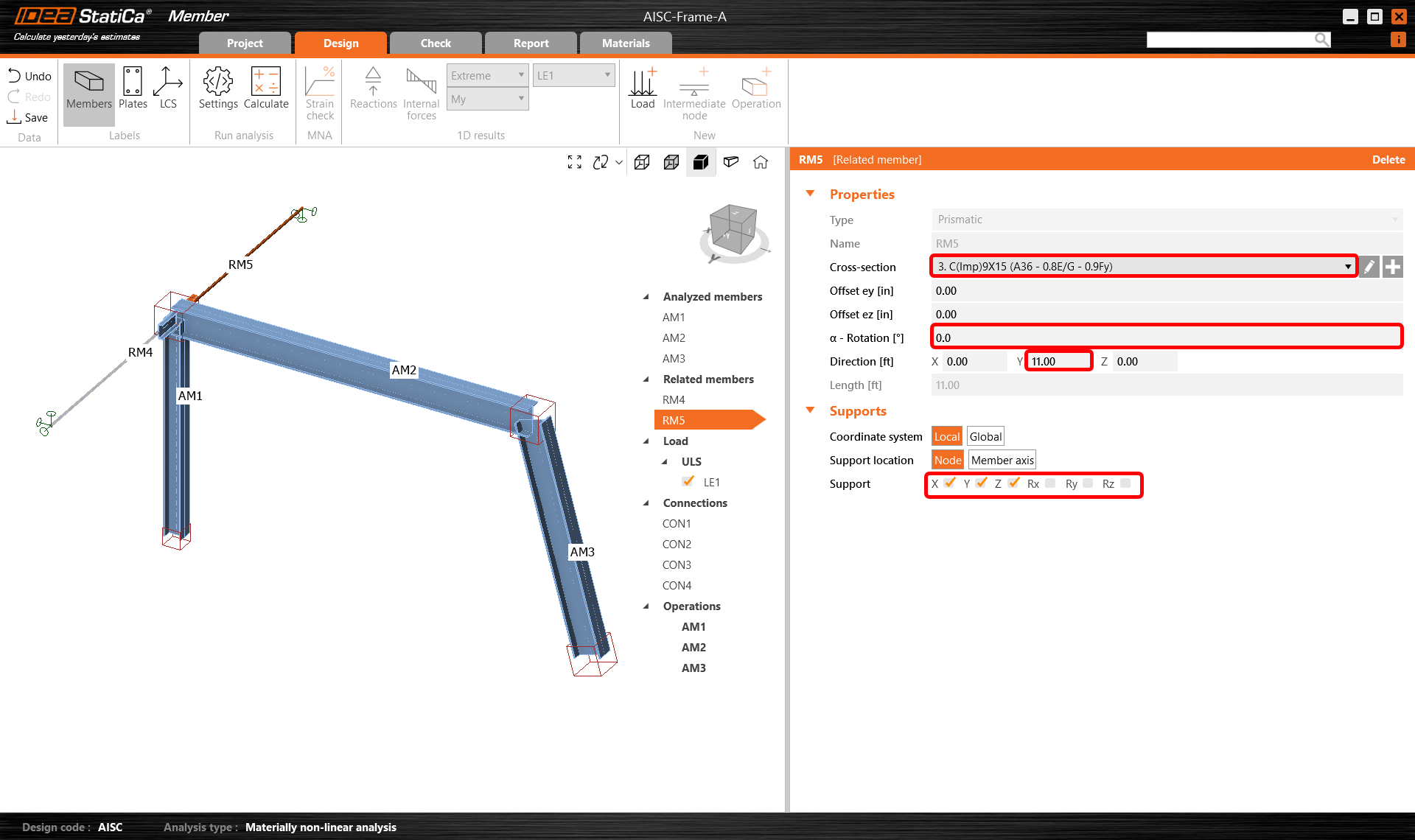Uncheck the LE1 load case
Screen dimensions: 1415x840
[x=688, y=481]
